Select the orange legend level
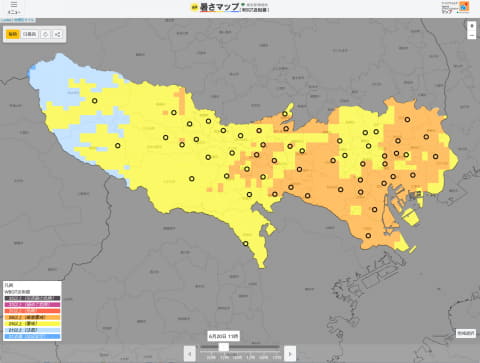480x363 pixels. pos(32,317)
